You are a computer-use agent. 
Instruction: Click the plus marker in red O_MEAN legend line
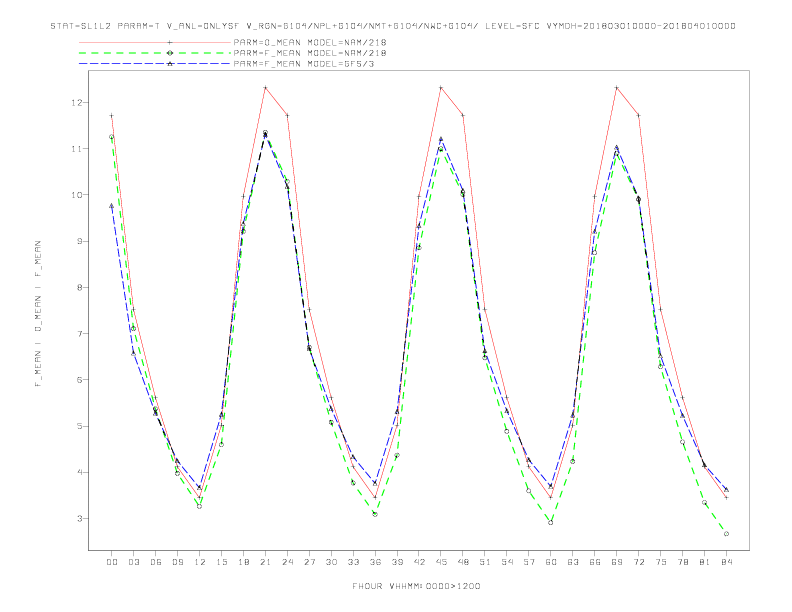tap(170, 42)
